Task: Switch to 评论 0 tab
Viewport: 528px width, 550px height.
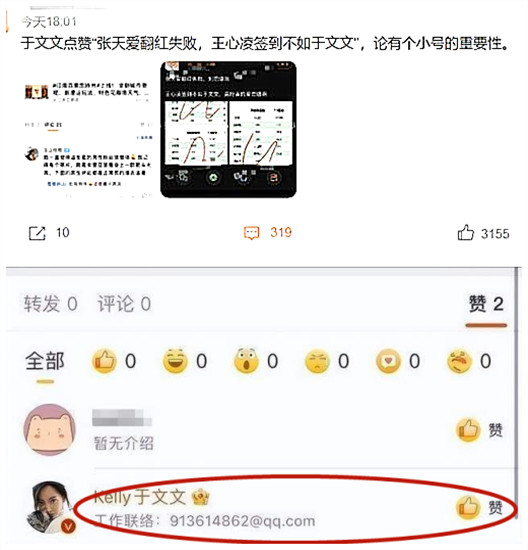Action: [124, 304]
